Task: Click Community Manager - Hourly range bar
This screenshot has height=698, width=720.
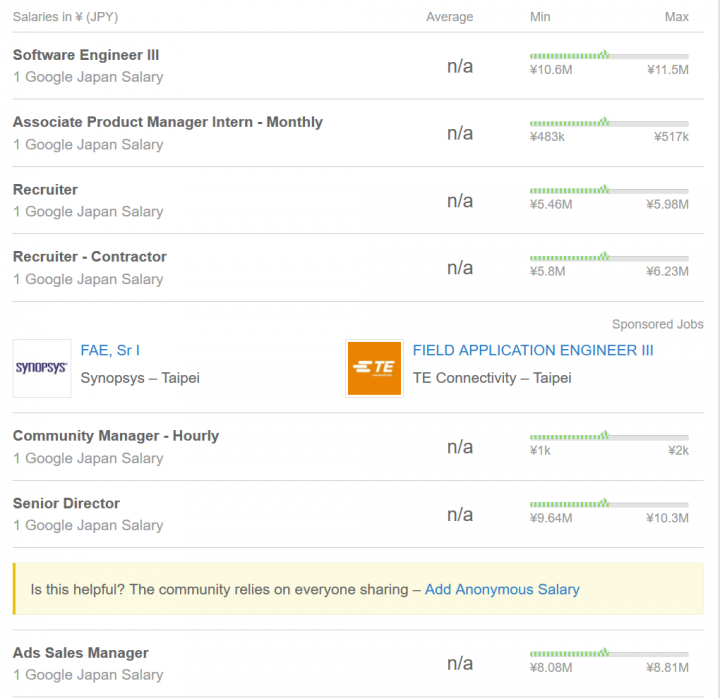Action: coord(609,436)
